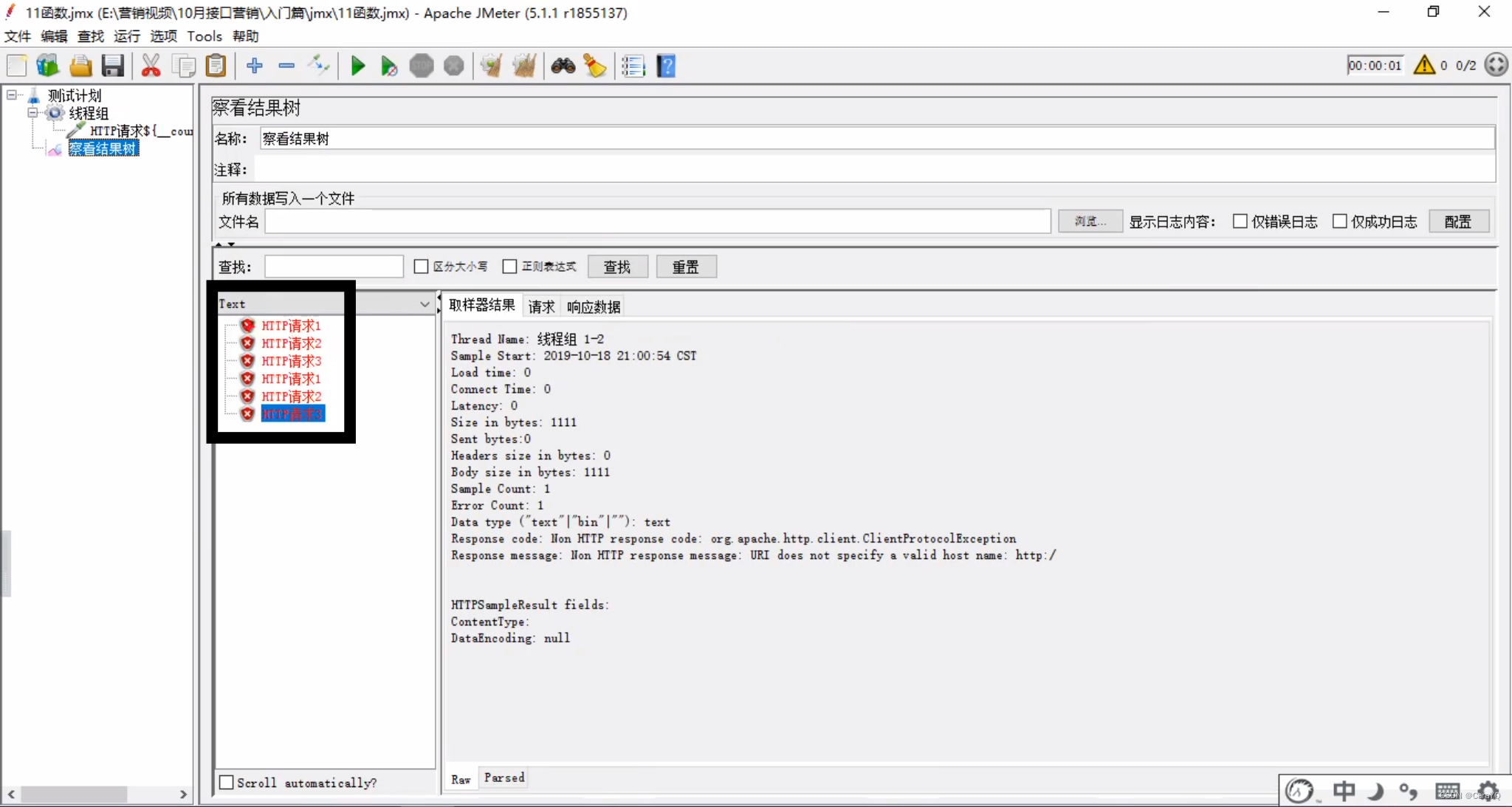Click the moon icon in input toolbar

click(1375, 791)
